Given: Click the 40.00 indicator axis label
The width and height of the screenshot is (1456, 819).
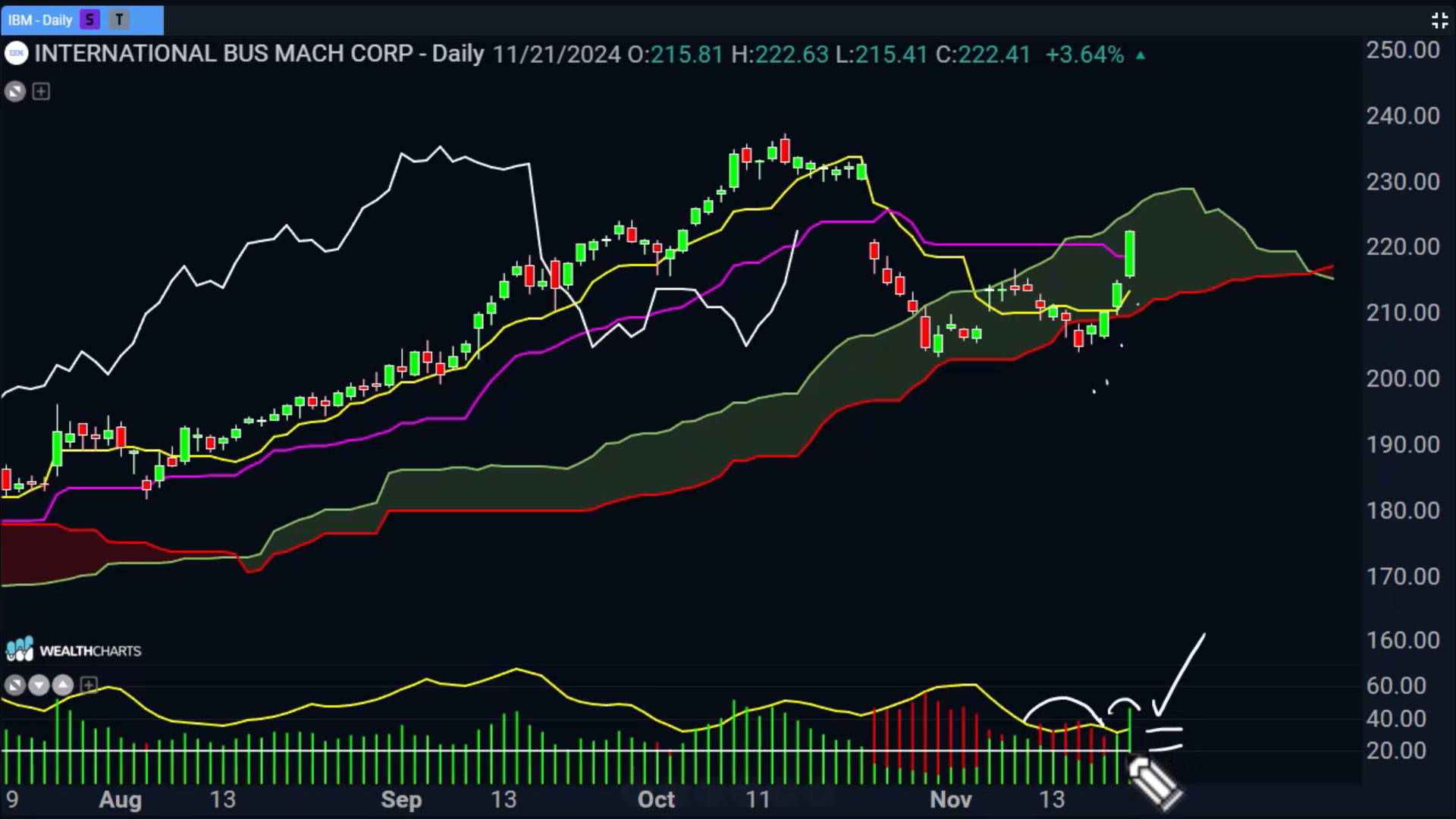Looking at the screenshot, I should tap(1396, 718).
